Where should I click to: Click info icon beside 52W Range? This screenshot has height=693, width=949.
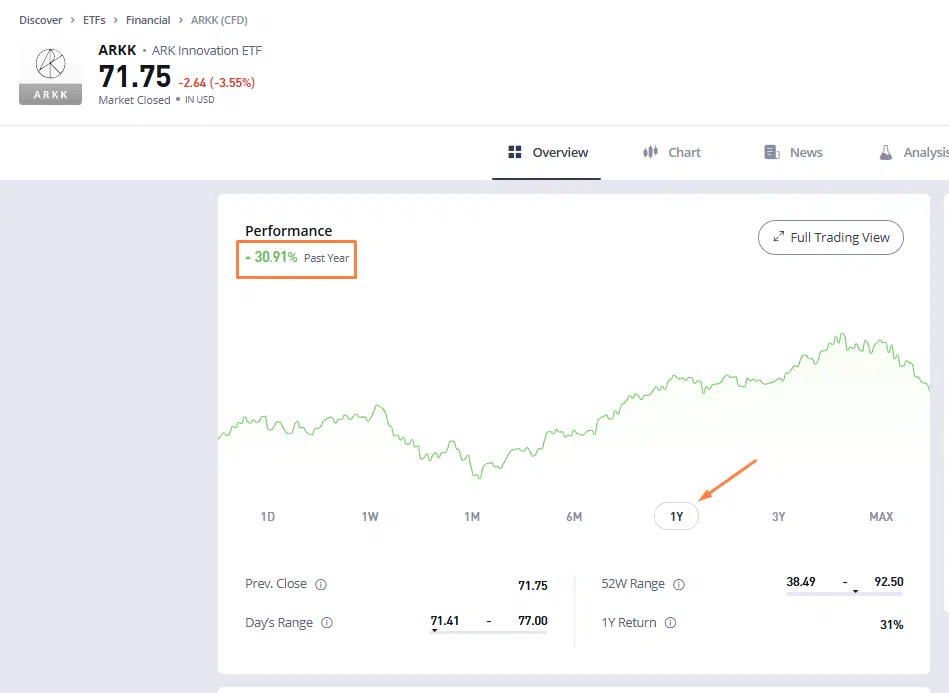coord(678,585)
